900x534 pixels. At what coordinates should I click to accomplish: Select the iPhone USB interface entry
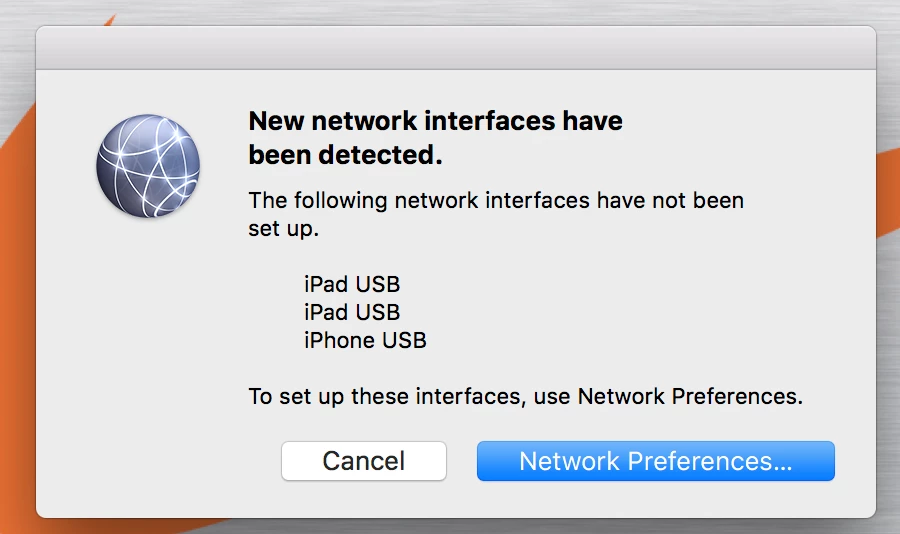tap(365, 340)
